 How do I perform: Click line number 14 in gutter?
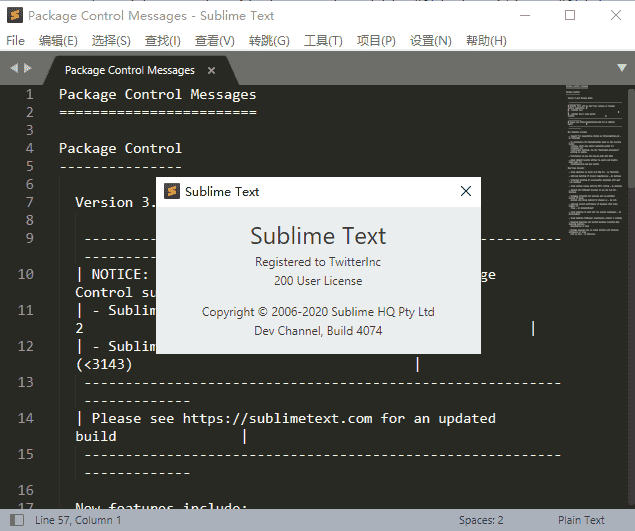(26, 418)
